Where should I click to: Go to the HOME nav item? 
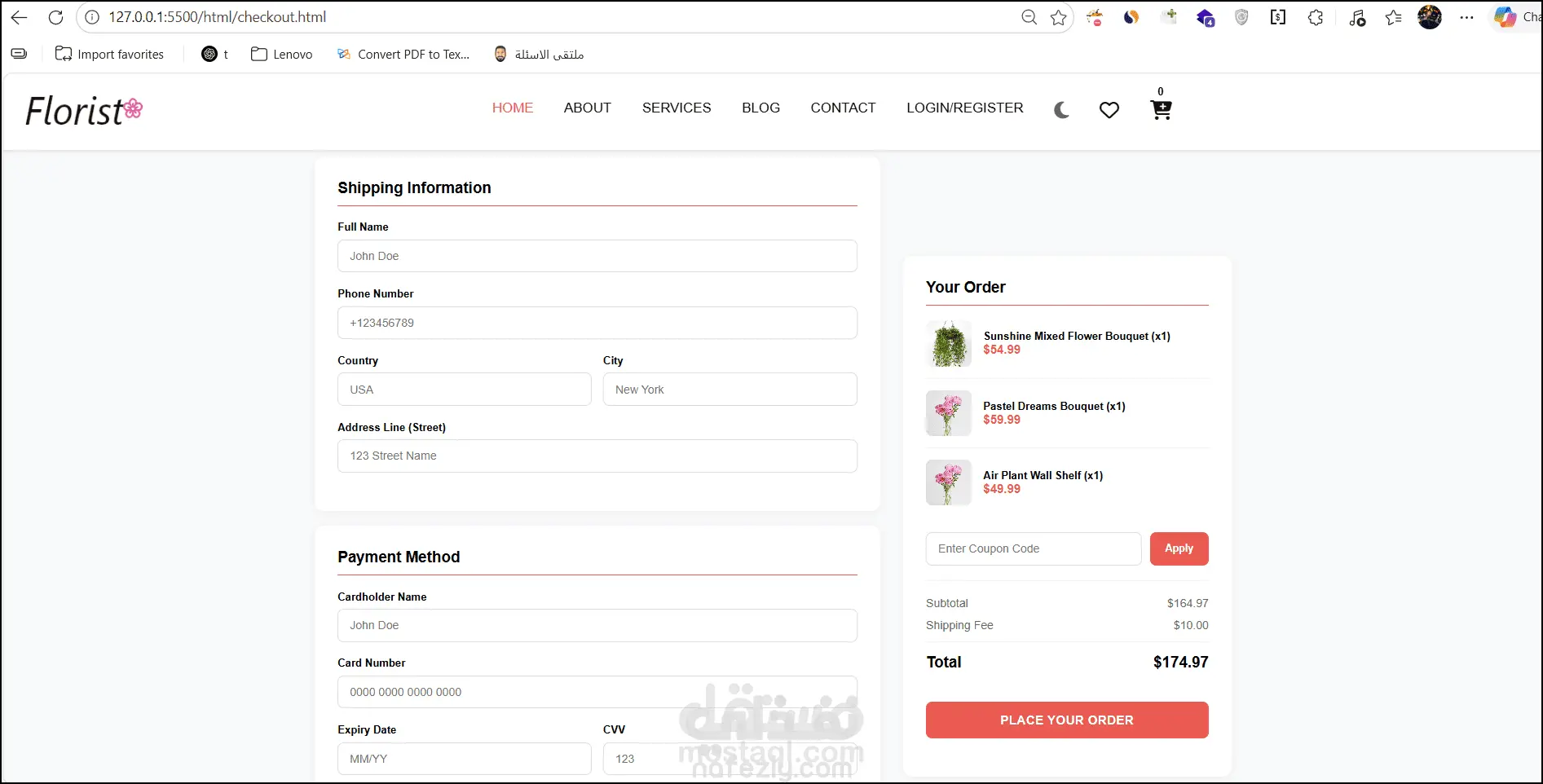(x=513, y=108)
